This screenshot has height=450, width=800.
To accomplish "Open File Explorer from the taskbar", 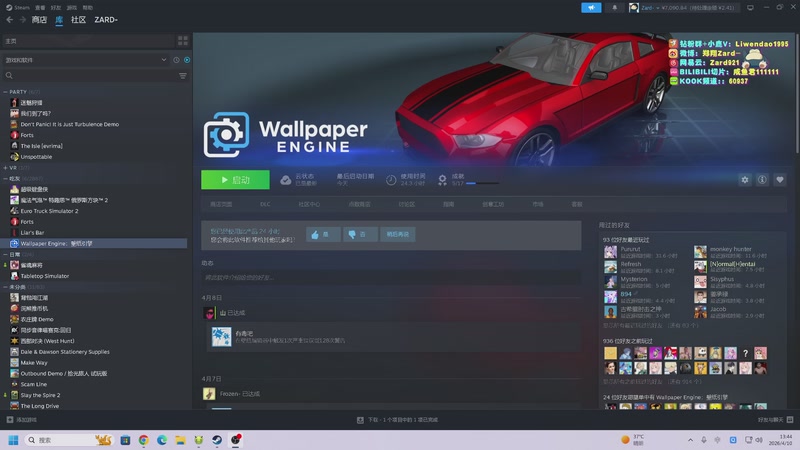I will tap(180, 440).
